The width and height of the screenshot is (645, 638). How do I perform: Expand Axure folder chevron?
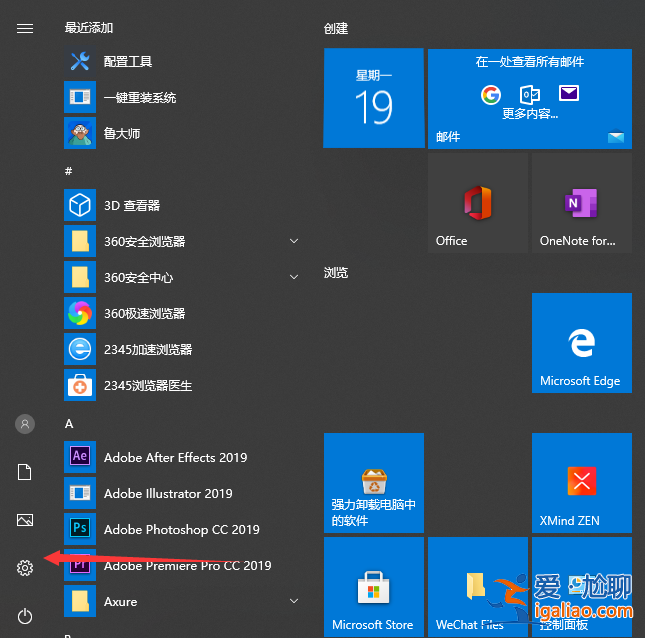[294, 601]
